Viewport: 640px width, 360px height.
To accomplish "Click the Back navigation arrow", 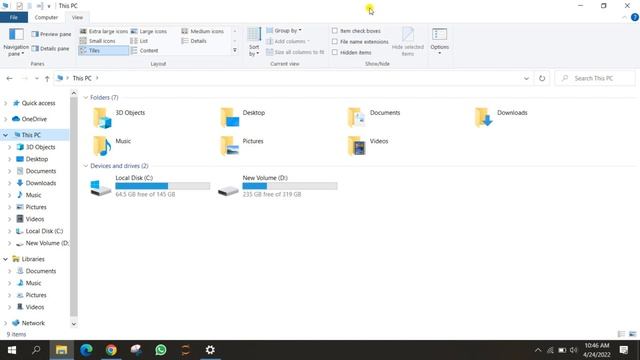I will (9, 78).
